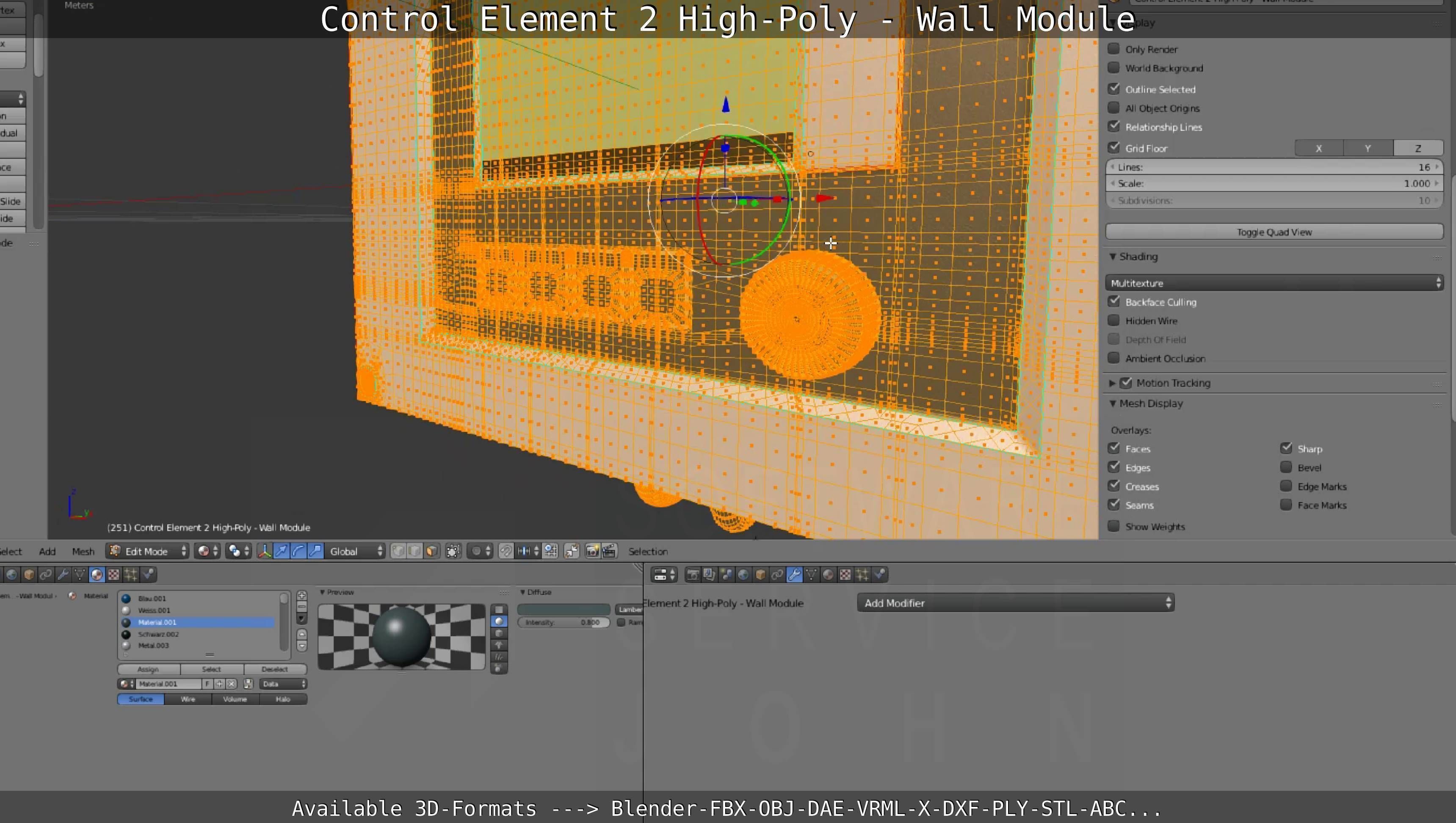Remove material slot with minus icon
The height and width of the screenshot is (823, 1456).
coord(302,607)
